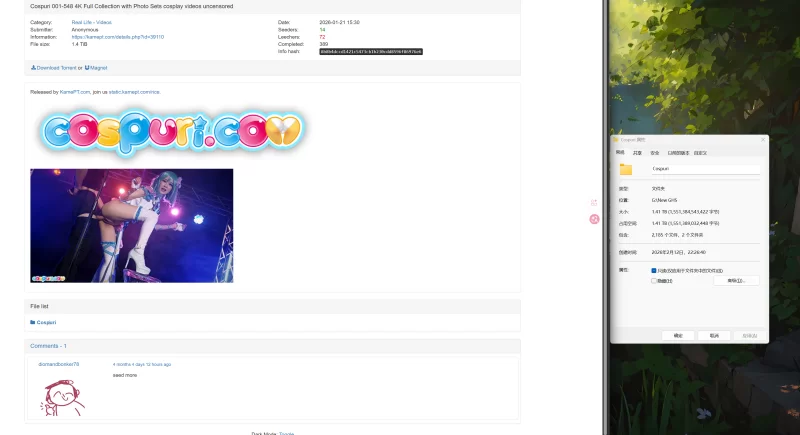Click the folder icon beside Cospuri in file list
The width and height of the screenshot is (800, 435).
pyautogui.click(x=33, y=322)
